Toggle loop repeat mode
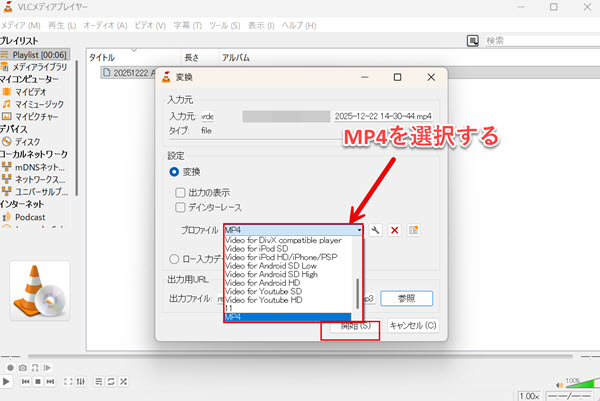 pyautogui.click(x=111, y=381)
